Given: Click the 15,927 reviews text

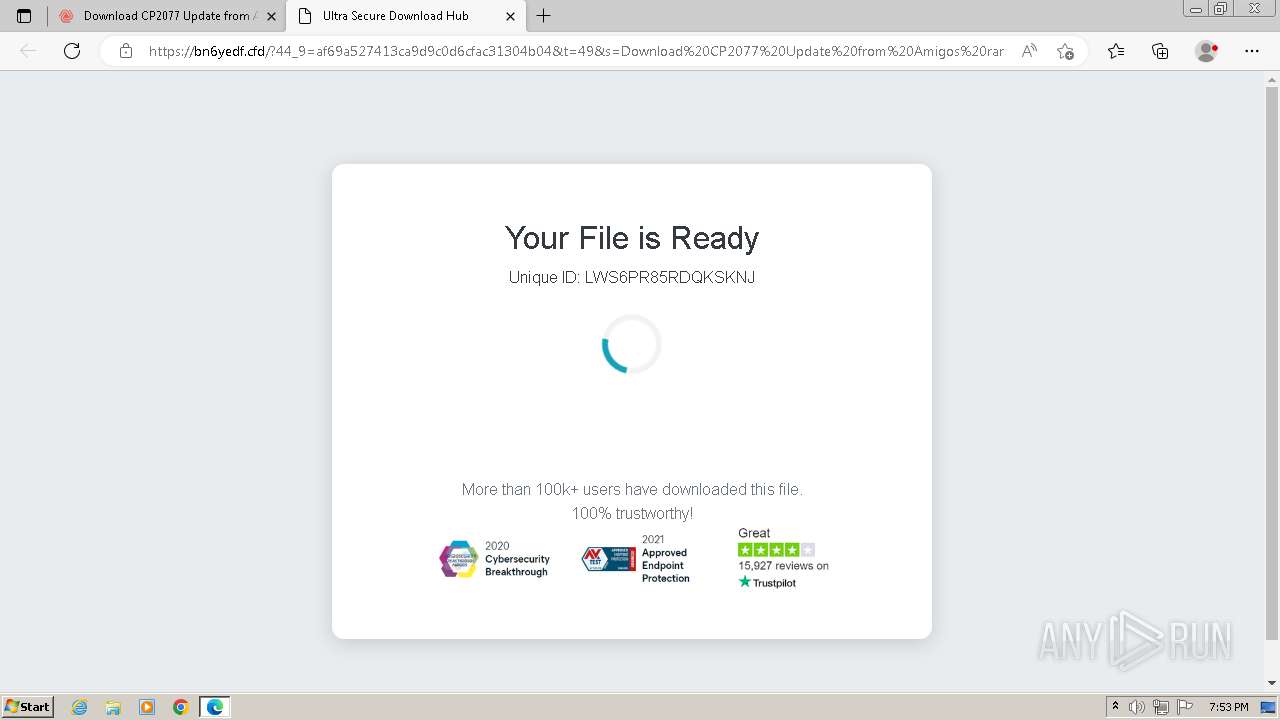Looking at the screenshot, I should pyautogui.click(x=783, y=566).
